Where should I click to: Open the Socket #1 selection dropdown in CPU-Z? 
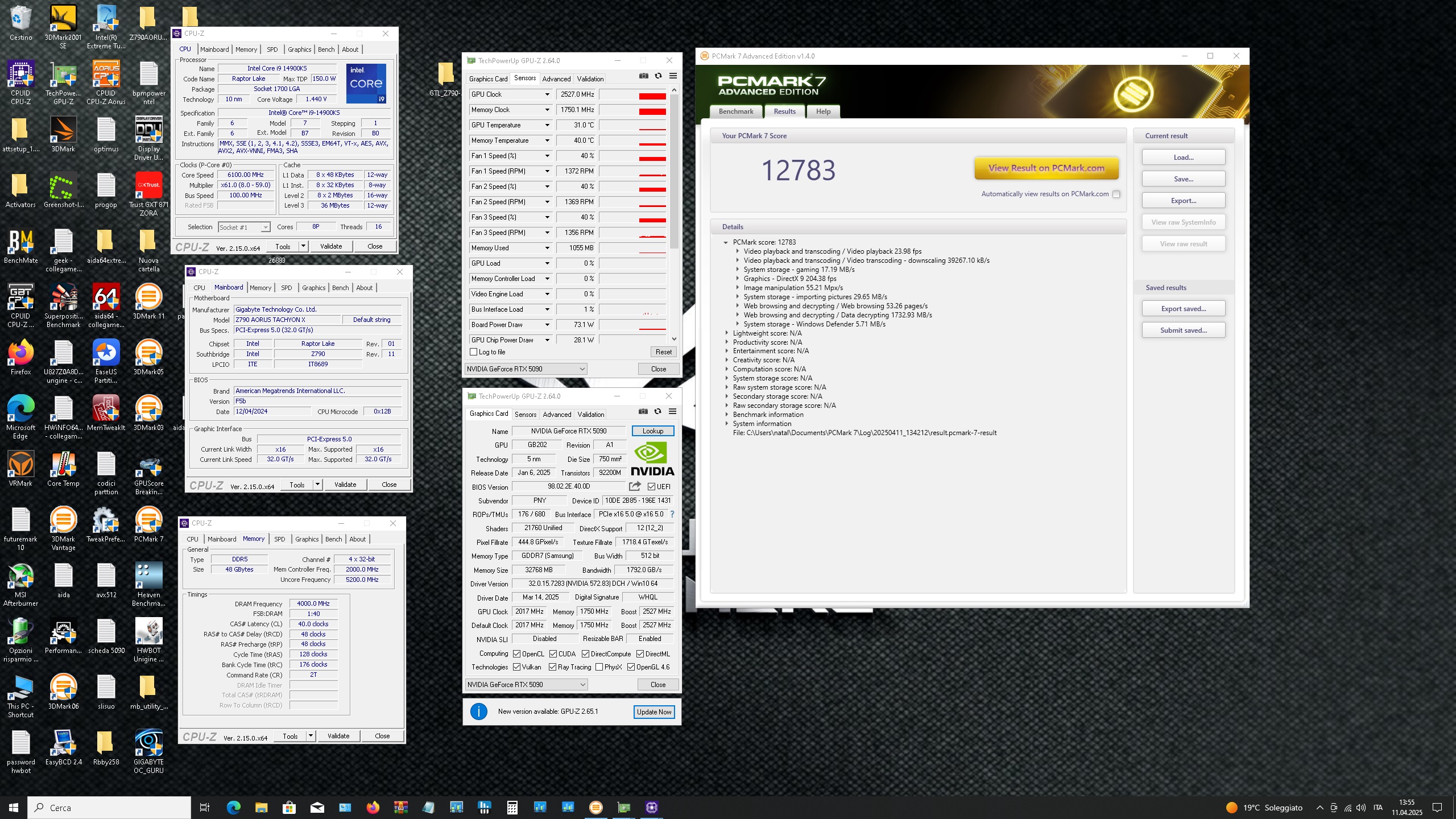[x=244, y=227]
